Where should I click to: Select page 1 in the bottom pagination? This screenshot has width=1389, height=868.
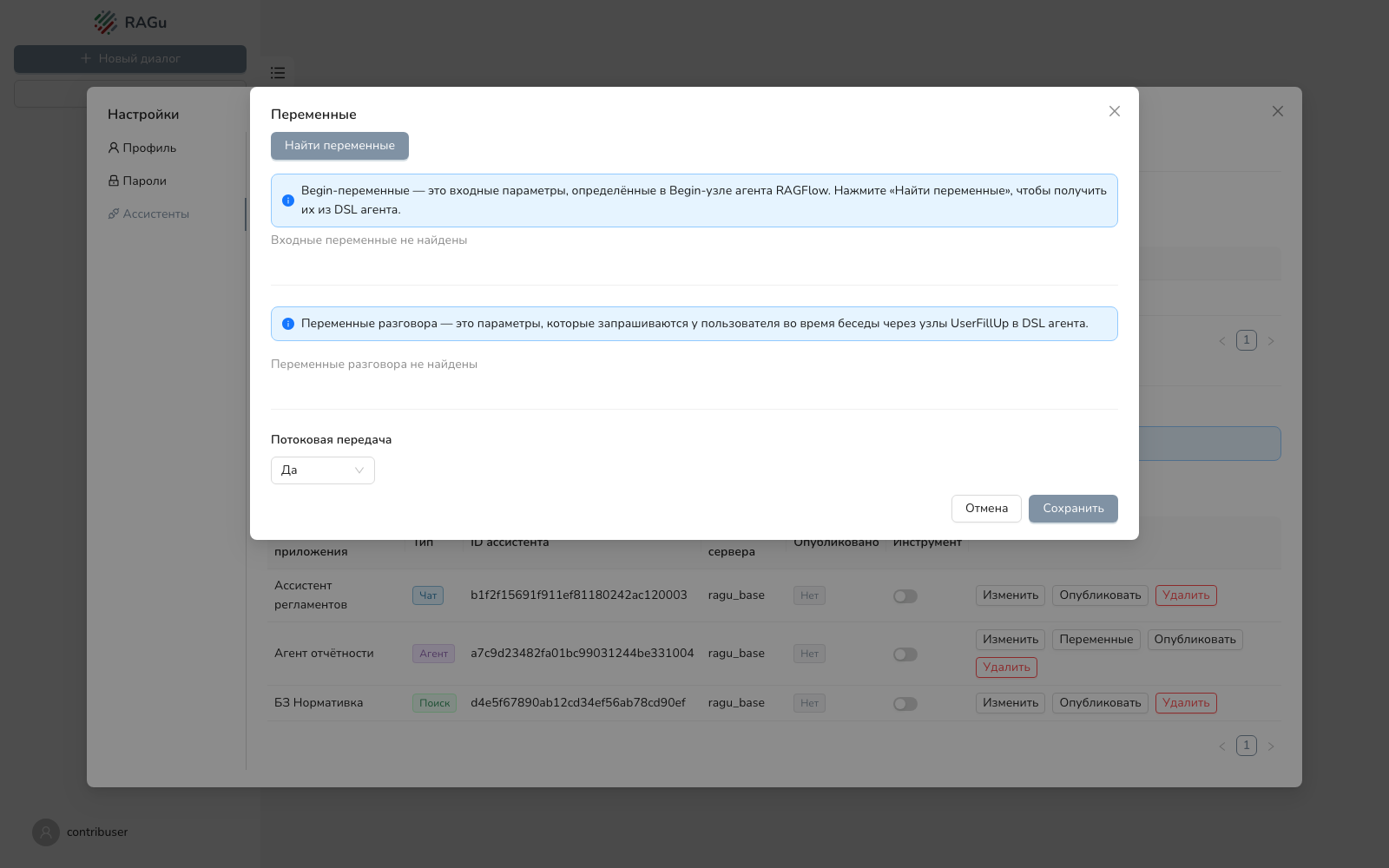coord(1247,746)
